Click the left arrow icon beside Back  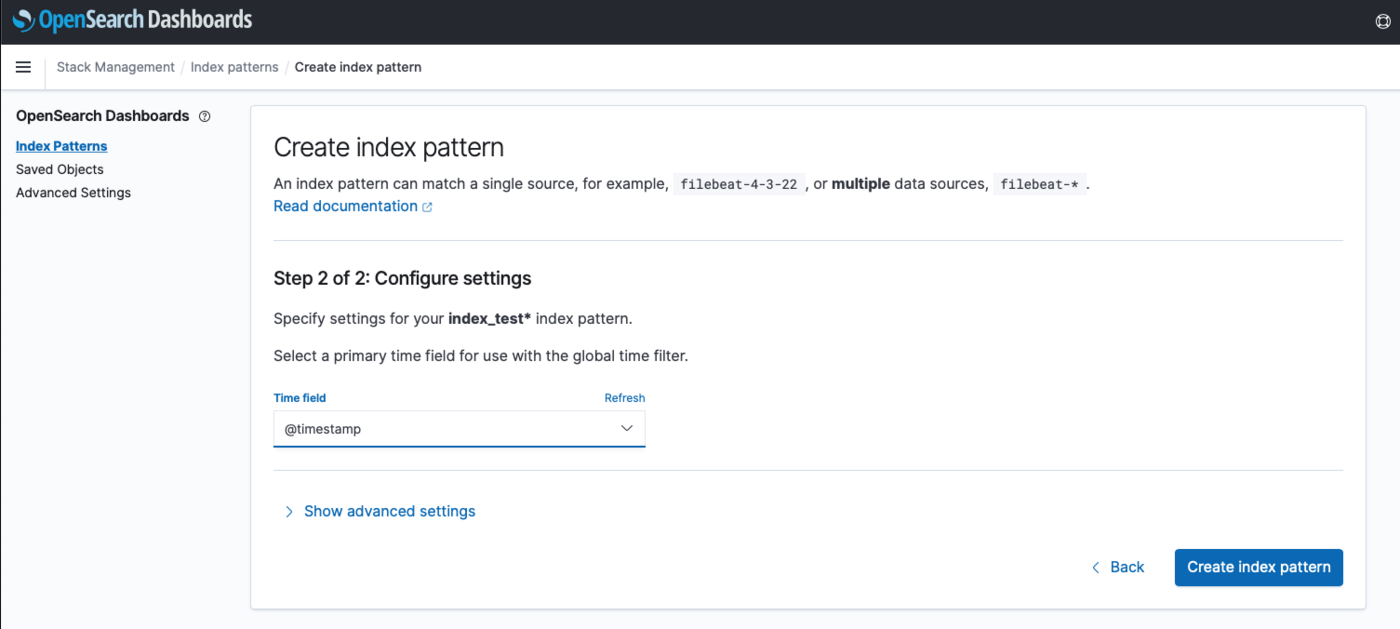(1096, 567)
